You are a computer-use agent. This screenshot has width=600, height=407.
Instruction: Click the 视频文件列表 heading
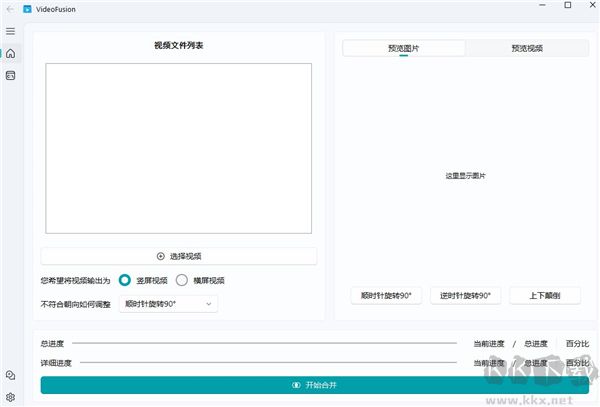coord(179,46)
